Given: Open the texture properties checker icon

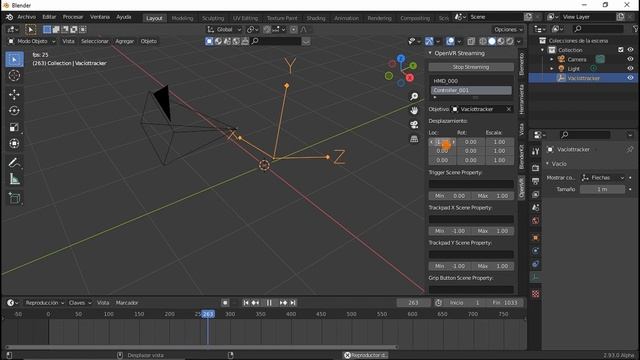Looking at the screenshot, I should tap(536, 293).
